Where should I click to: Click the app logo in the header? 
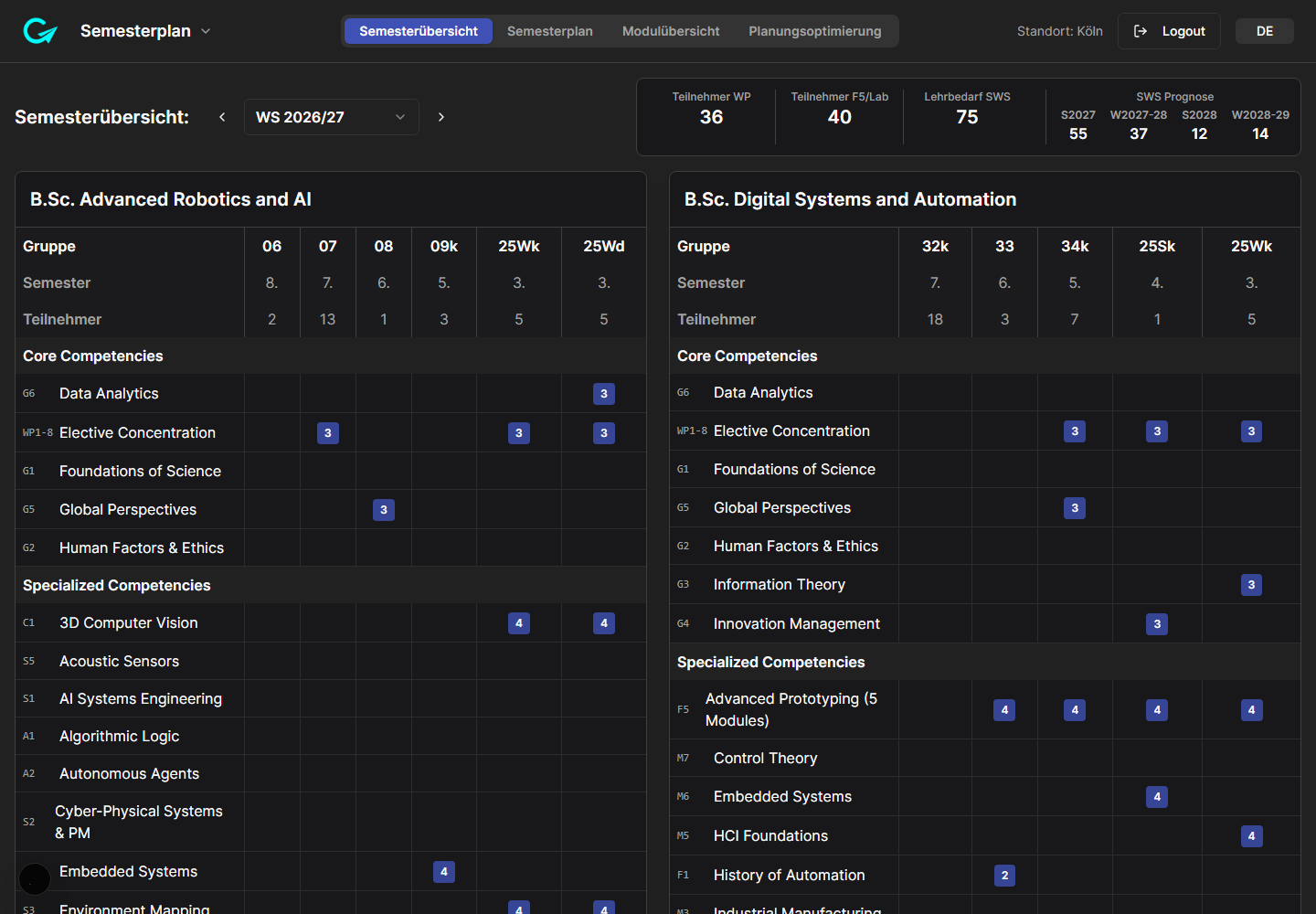tap(39, 31)
